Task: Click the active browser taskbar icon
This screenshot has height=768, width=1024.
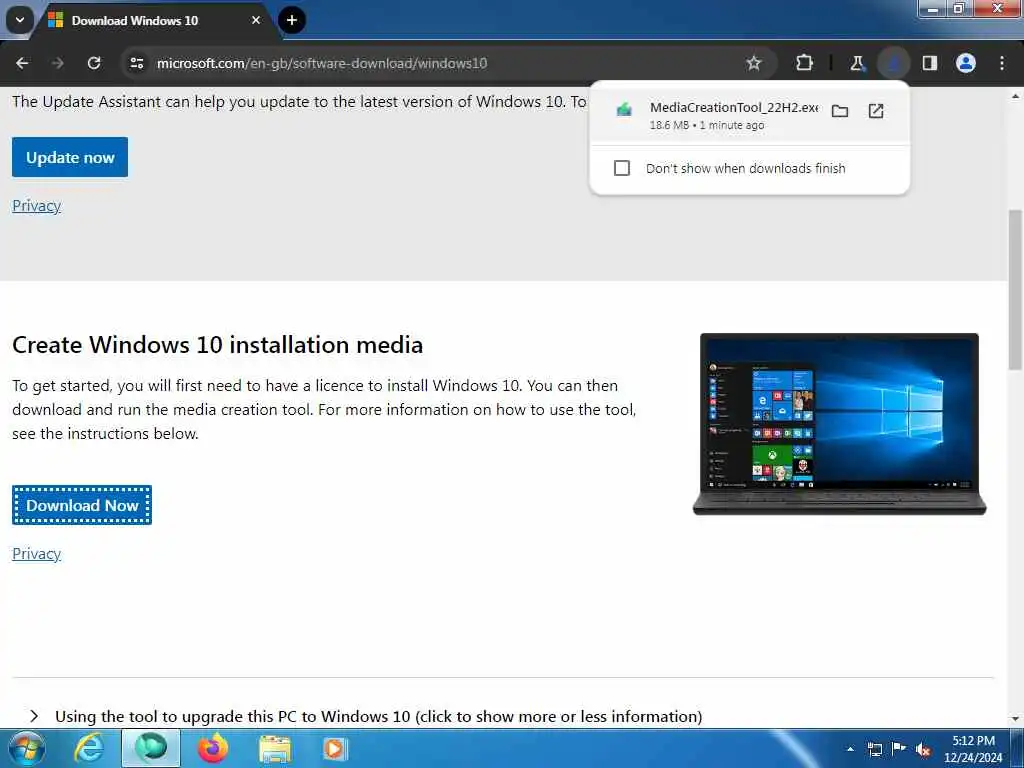Action: (x=151, y=748)
